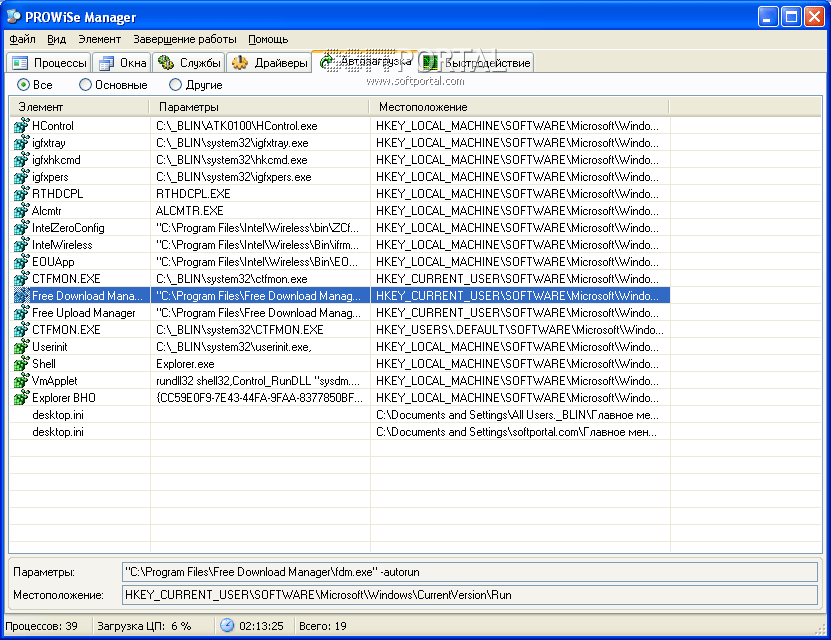Sort by the Элемент column header
This screenshot has height=640, width=831.
click(79, 107)
